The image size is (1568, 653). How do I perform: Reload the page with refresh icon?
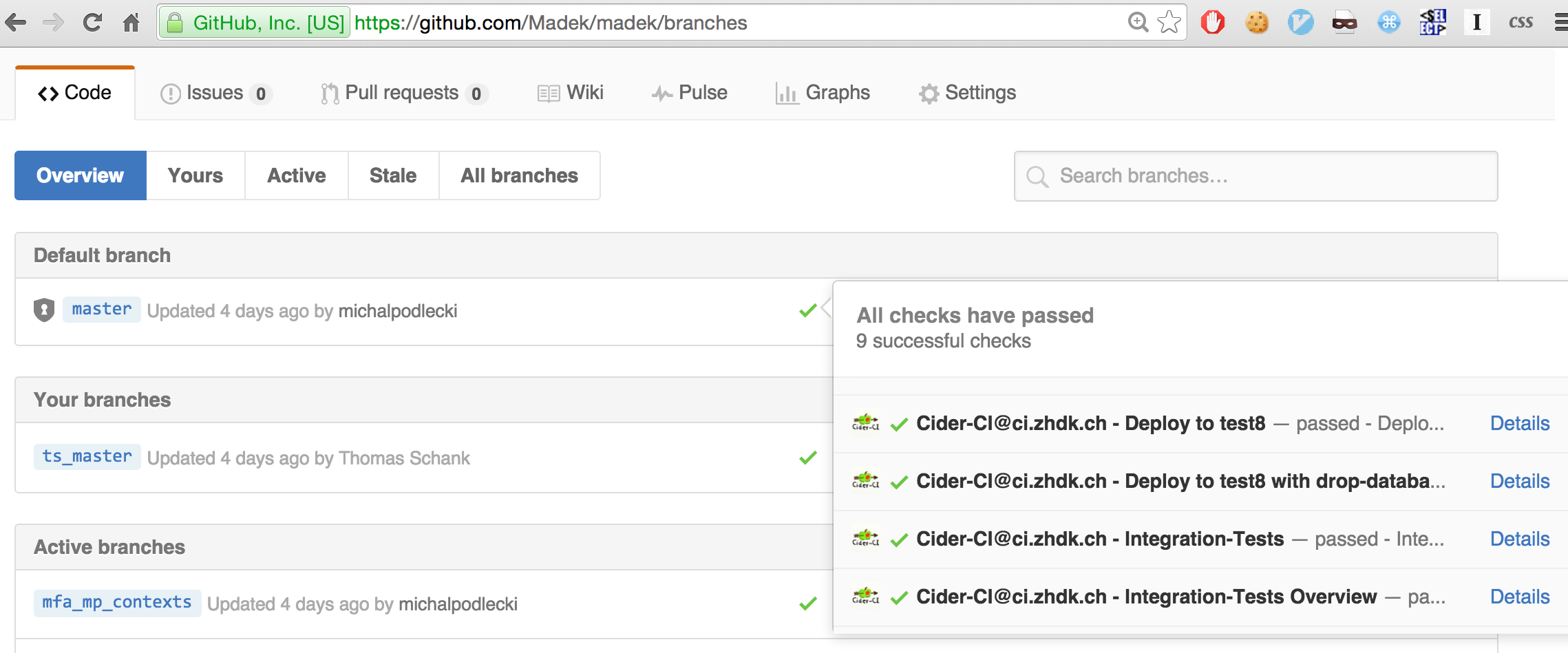92,23
